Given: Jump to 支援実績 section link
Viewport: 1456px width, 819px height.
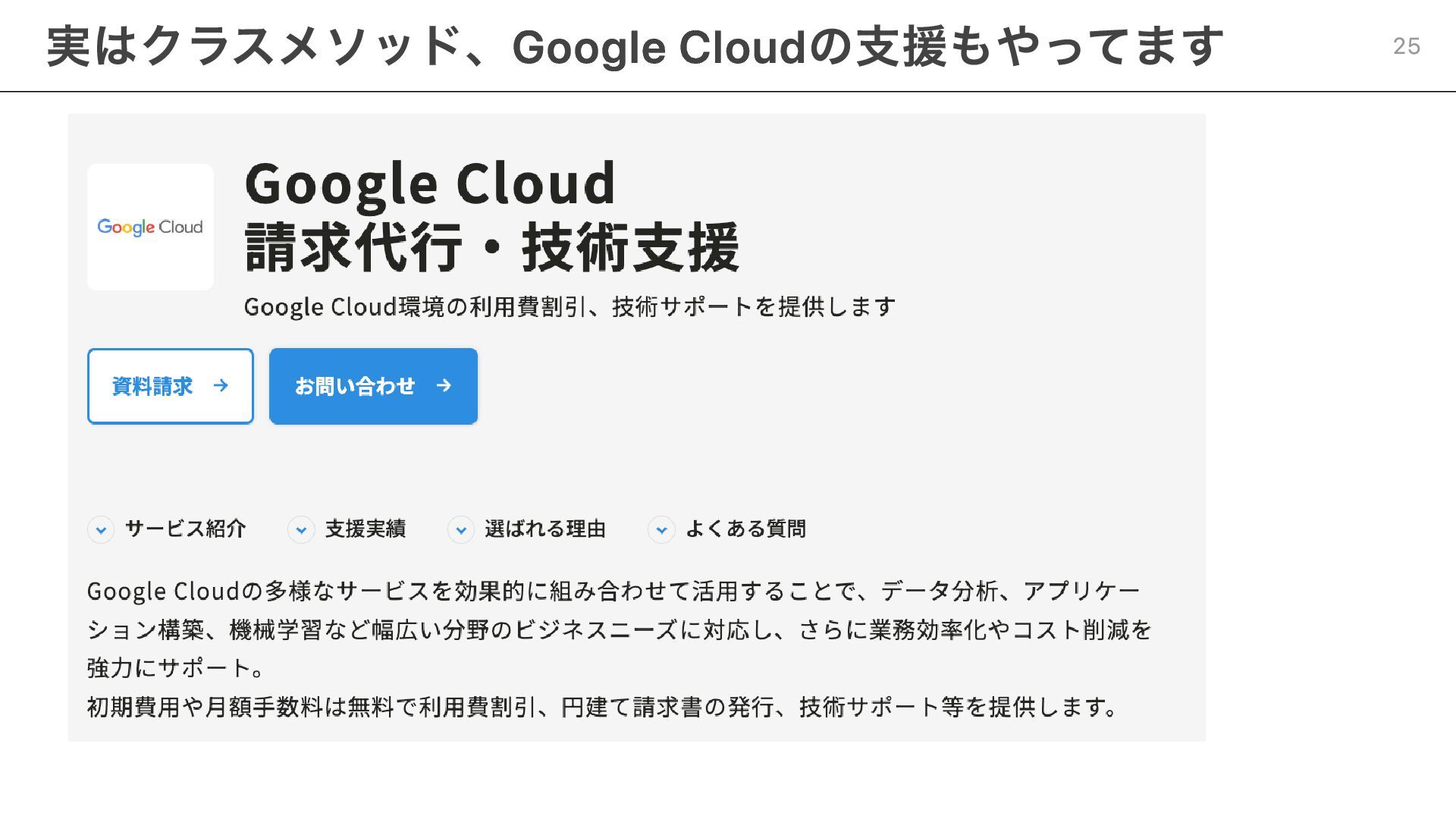Looking at the screenshot, I should (366, 529).
